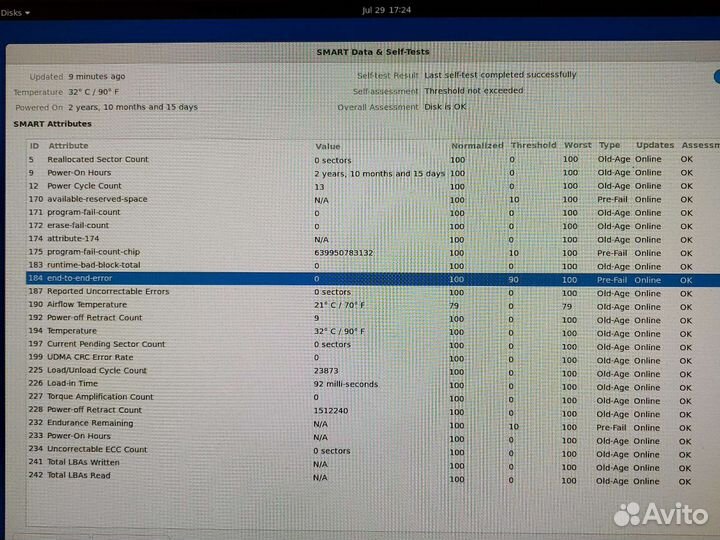Click the value 639950783132

pyautogui.click(x=343, y=253)
